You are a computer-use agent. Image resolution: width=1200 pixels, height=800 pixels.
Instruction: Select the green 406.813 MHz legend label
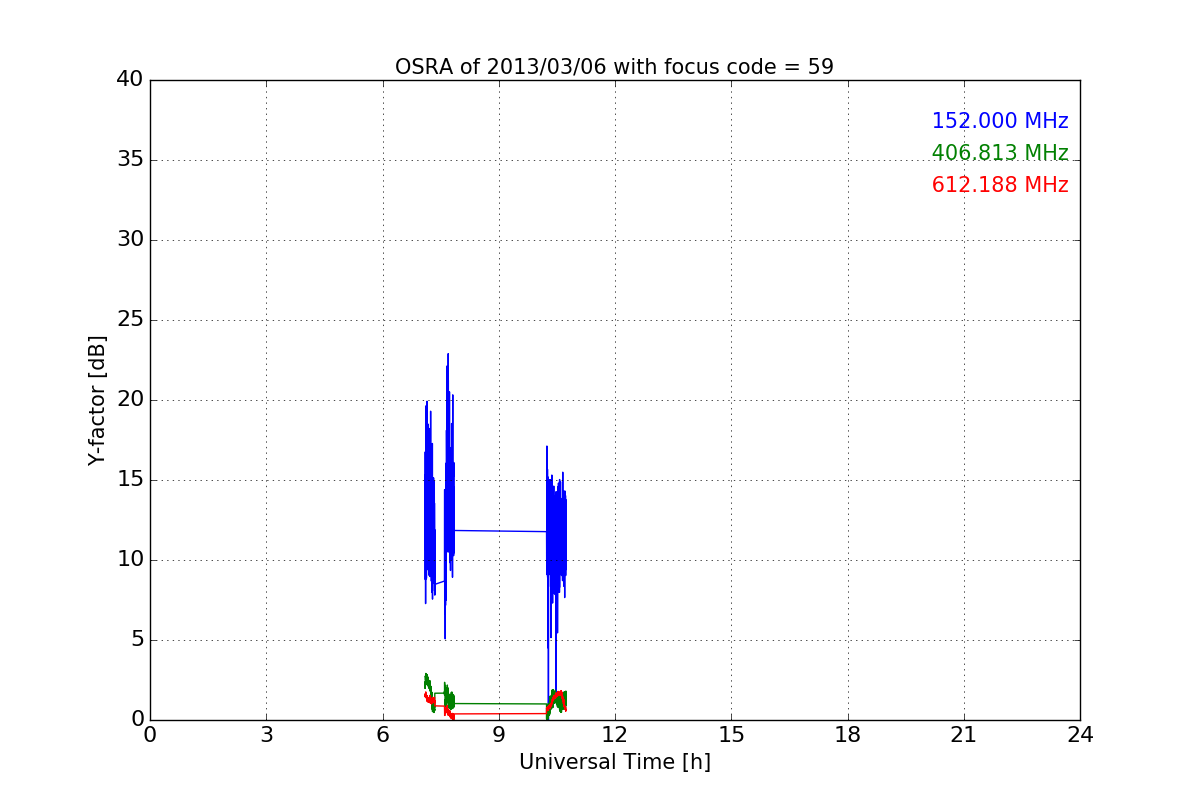(1000, 153)
